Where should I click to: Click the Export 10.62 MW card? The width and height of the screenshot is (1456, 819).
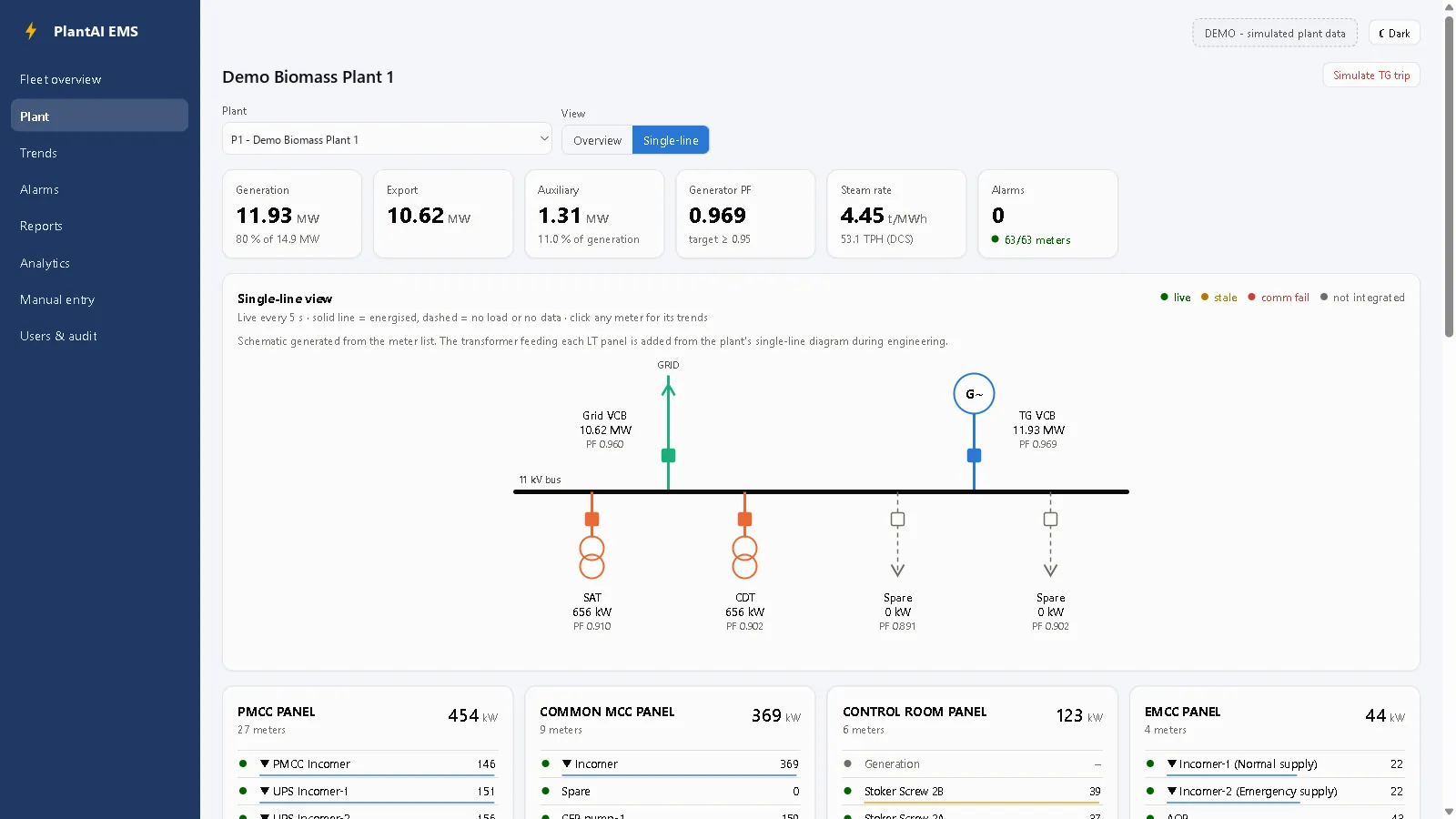point(443,214)
